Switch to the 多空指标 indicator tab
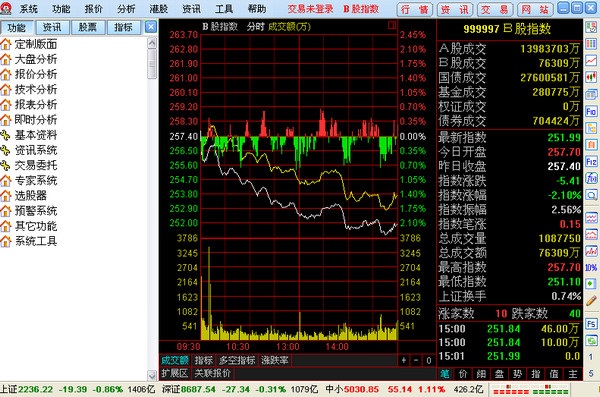This screenshot has height=397, width=600. coord(237,360)
